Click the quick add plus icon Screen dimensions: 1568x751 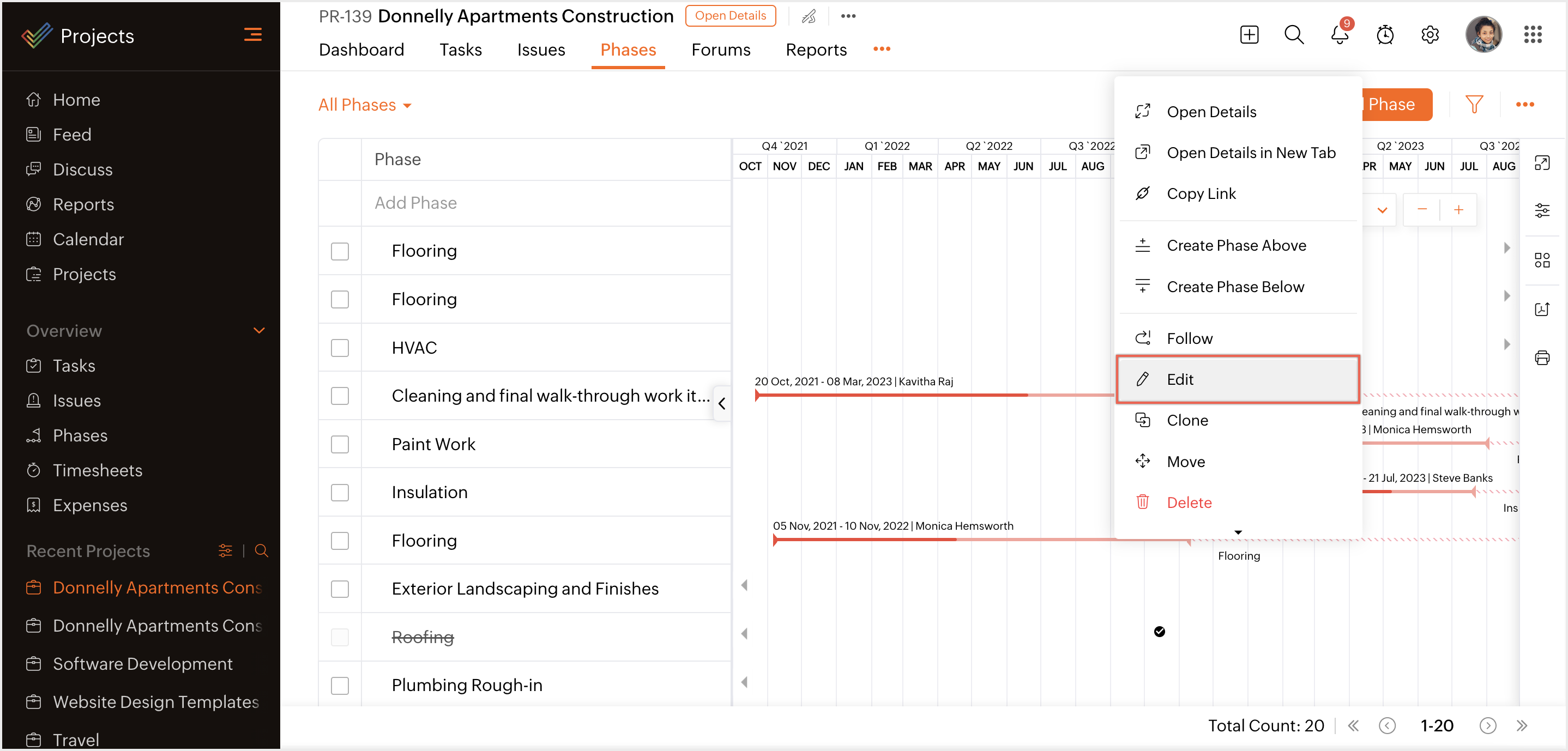(x=1249, y=35)
